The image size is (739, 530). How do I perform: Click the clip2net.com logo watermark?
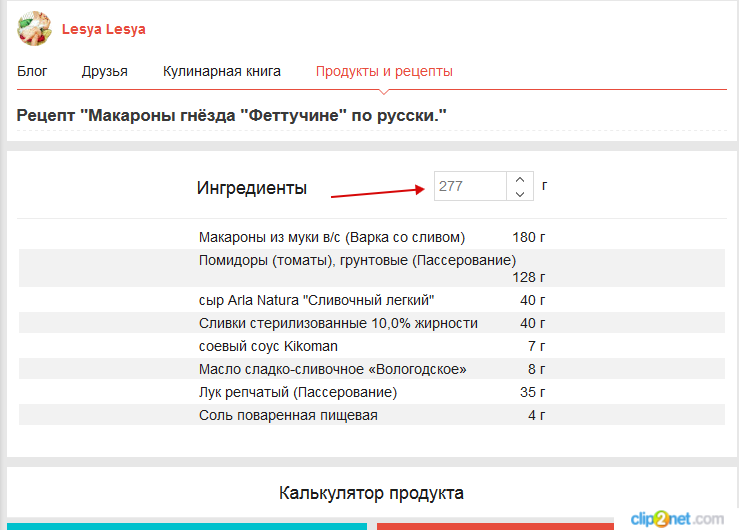676,517
